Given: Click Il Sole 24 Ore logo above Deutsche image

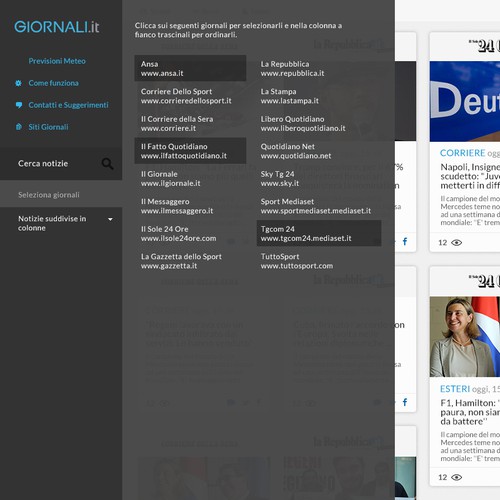Looking at the screenshot, I should coord(485,46).
